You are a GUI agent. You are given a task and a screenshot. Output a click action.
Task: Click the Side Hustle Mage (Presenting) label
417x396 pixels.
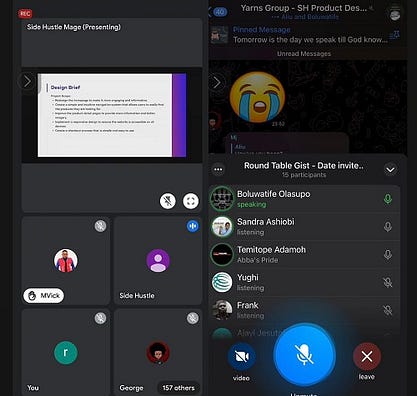click(74, 27)
